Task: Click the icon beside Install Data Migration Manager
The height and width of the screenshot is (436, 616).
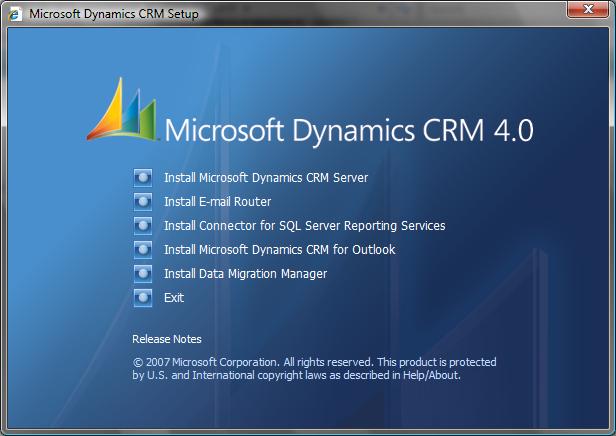Action: pyautogui.click(x=143, y=274)
